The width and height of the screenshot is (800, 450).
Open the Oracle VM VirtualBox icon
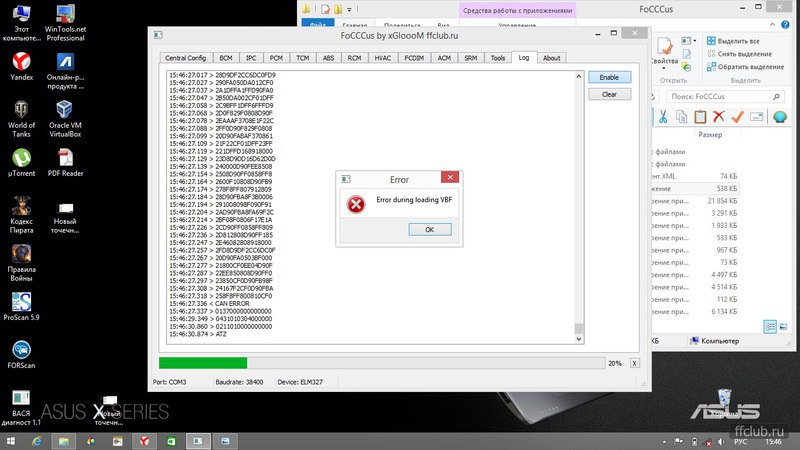[65, 118]
